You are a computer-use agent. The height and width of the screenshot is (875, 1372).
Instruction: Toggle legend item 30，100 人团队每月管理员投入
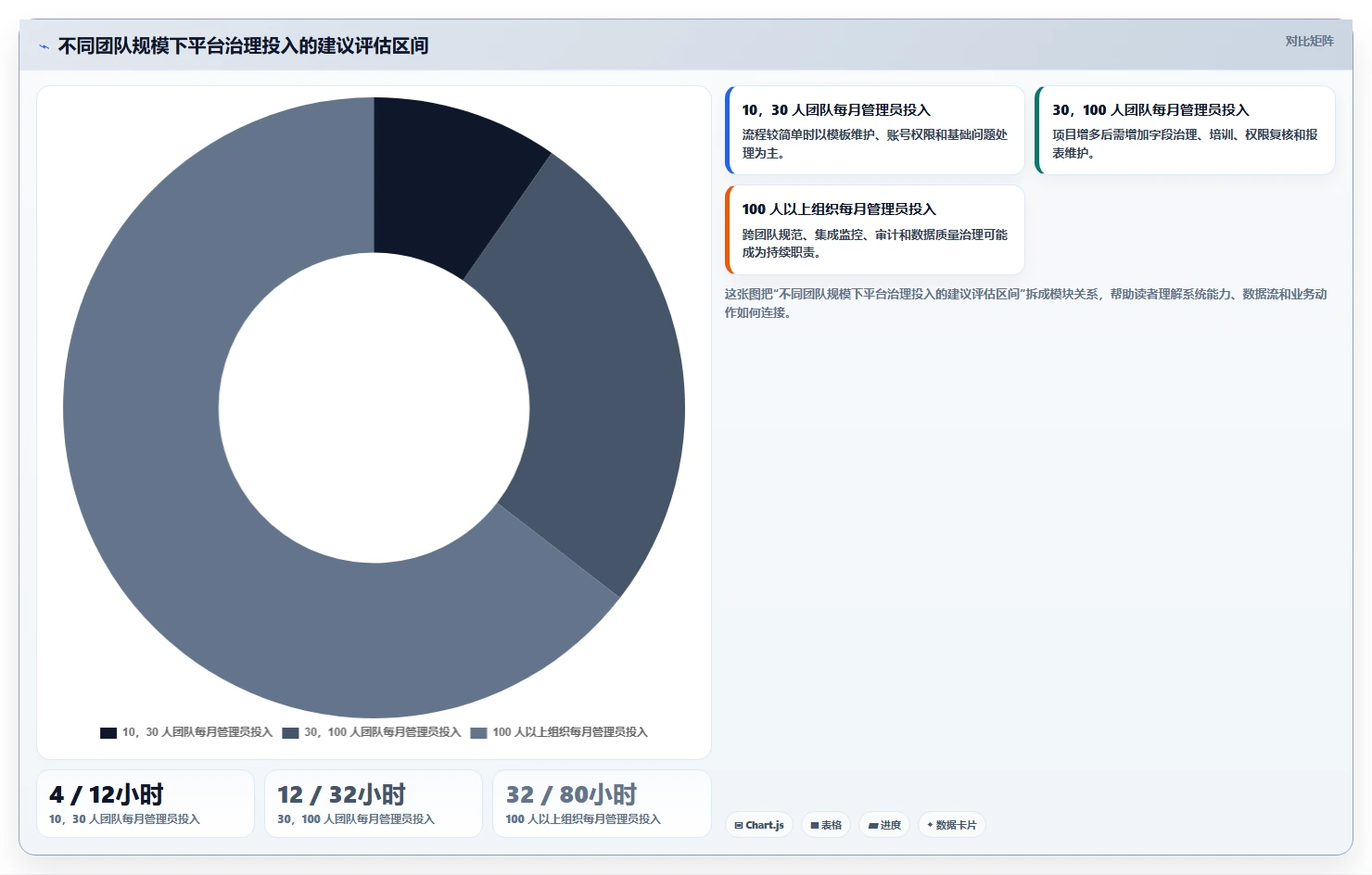372,732
